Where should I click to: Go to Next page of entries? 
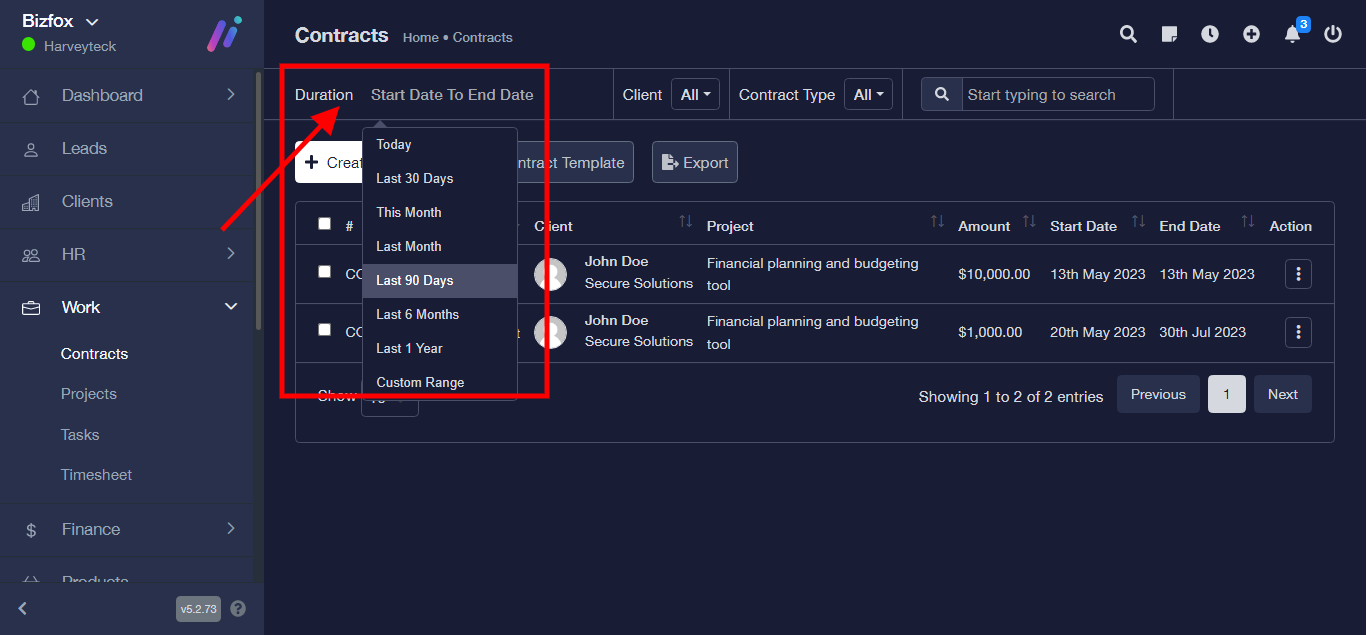pos(1282,395)
